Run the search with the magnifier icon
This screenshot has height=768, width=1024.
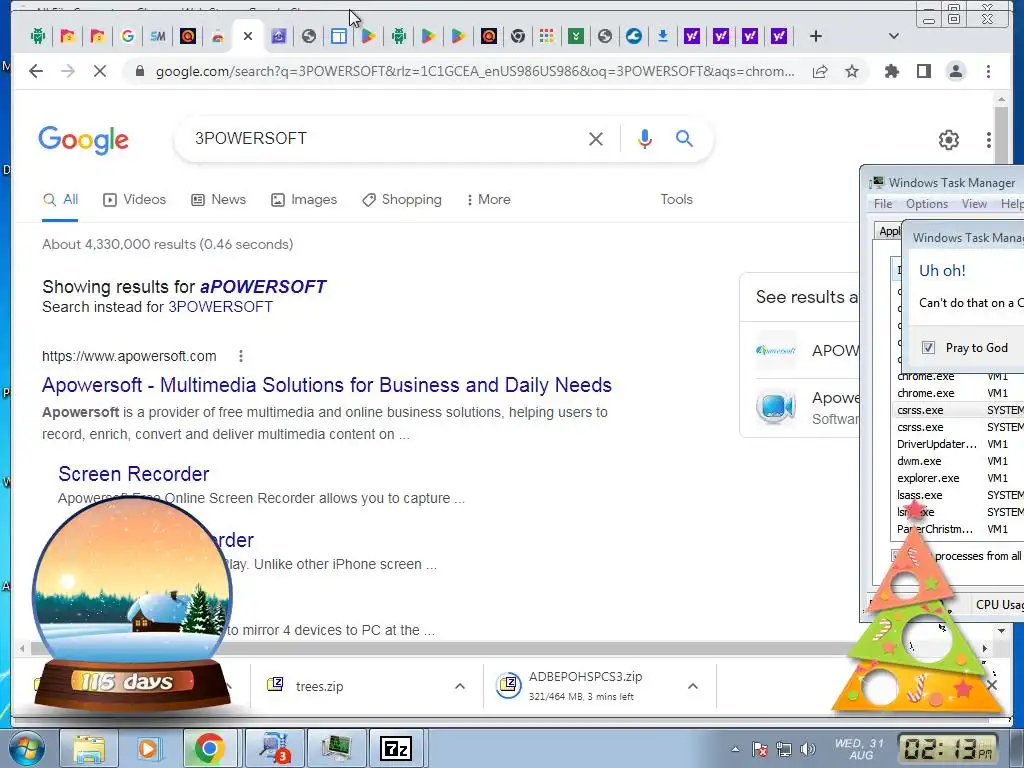pos(684,138)
